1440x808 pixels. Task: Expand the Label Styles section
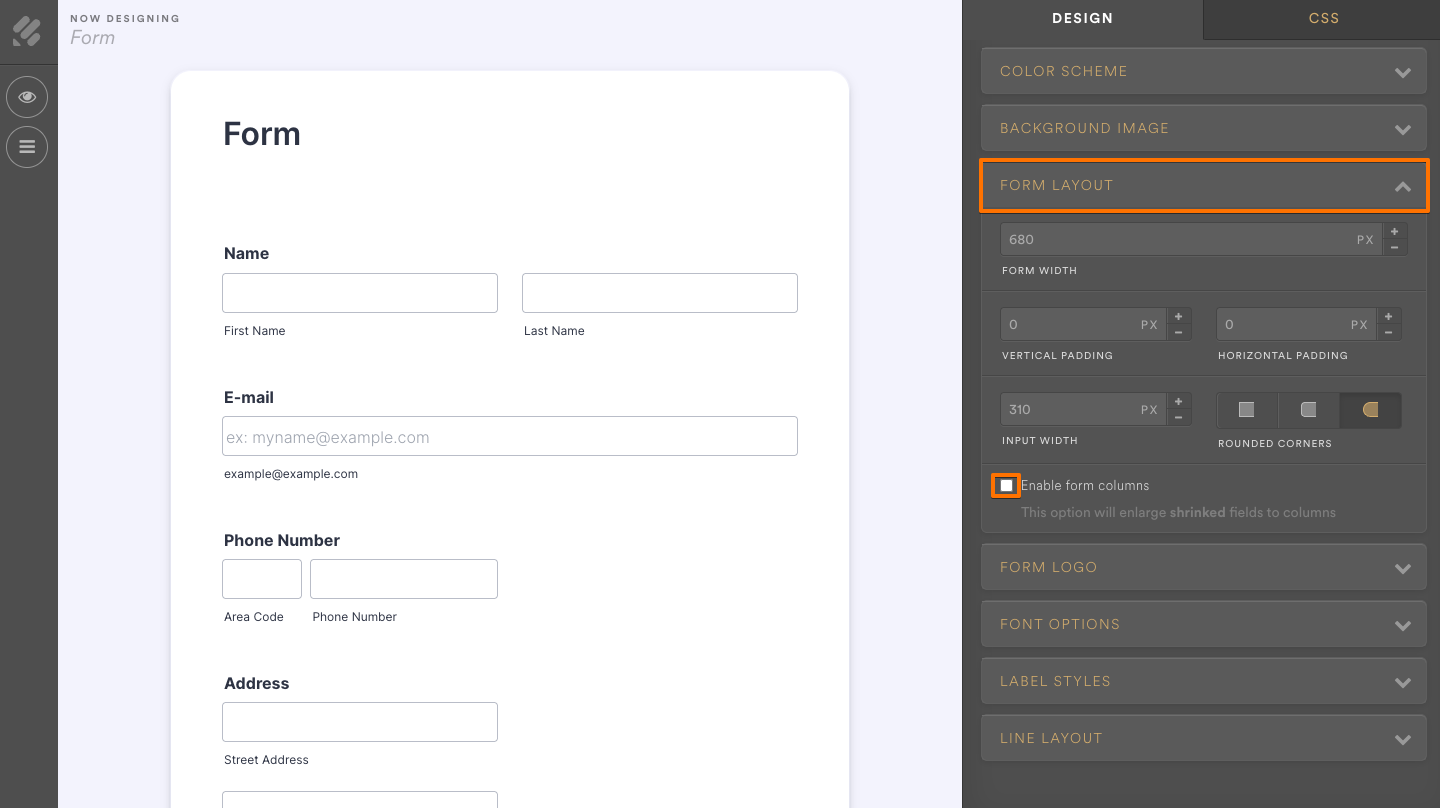point(1203,681)
